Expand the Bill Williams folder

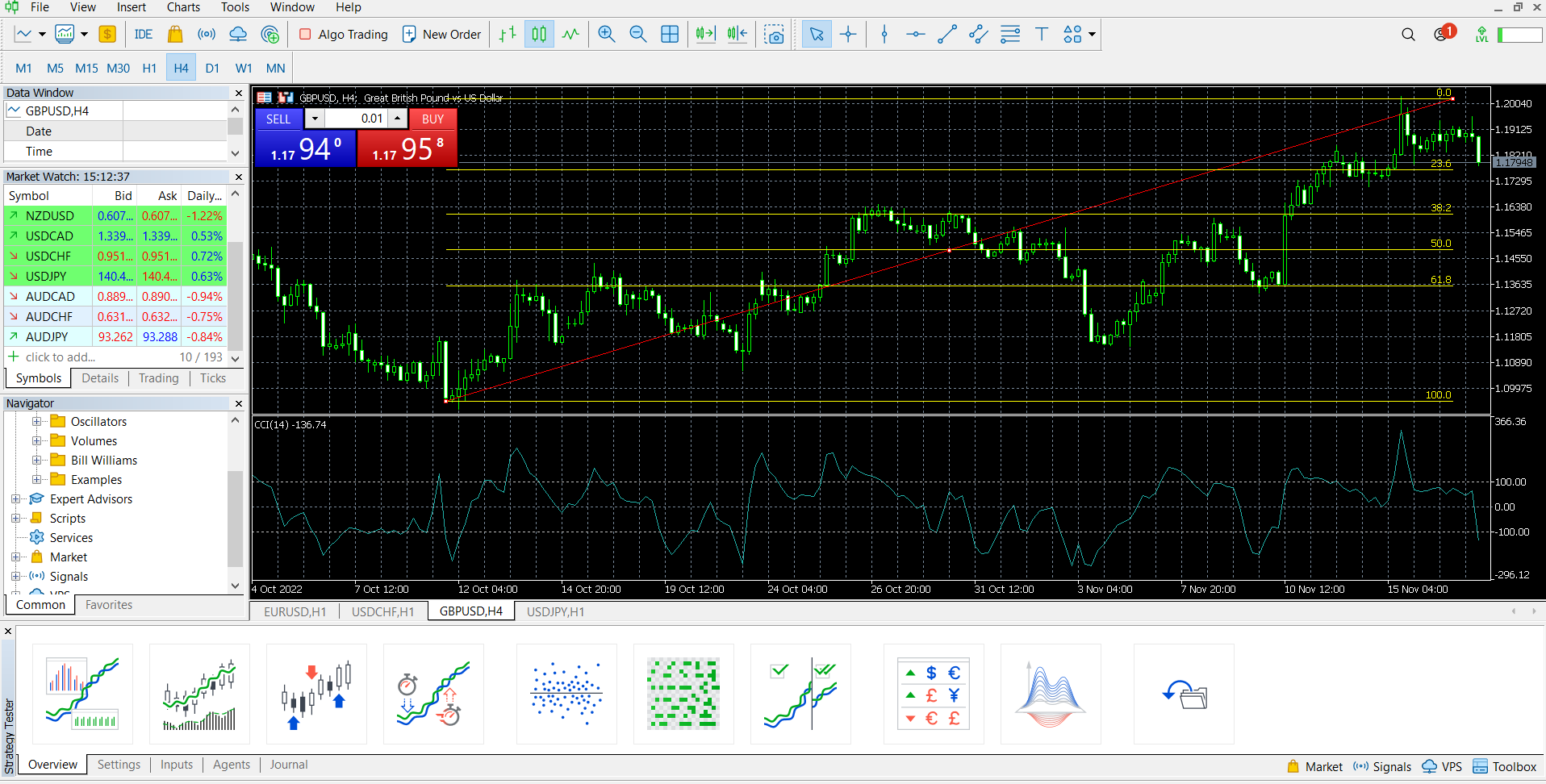click(x=36, y=460)
